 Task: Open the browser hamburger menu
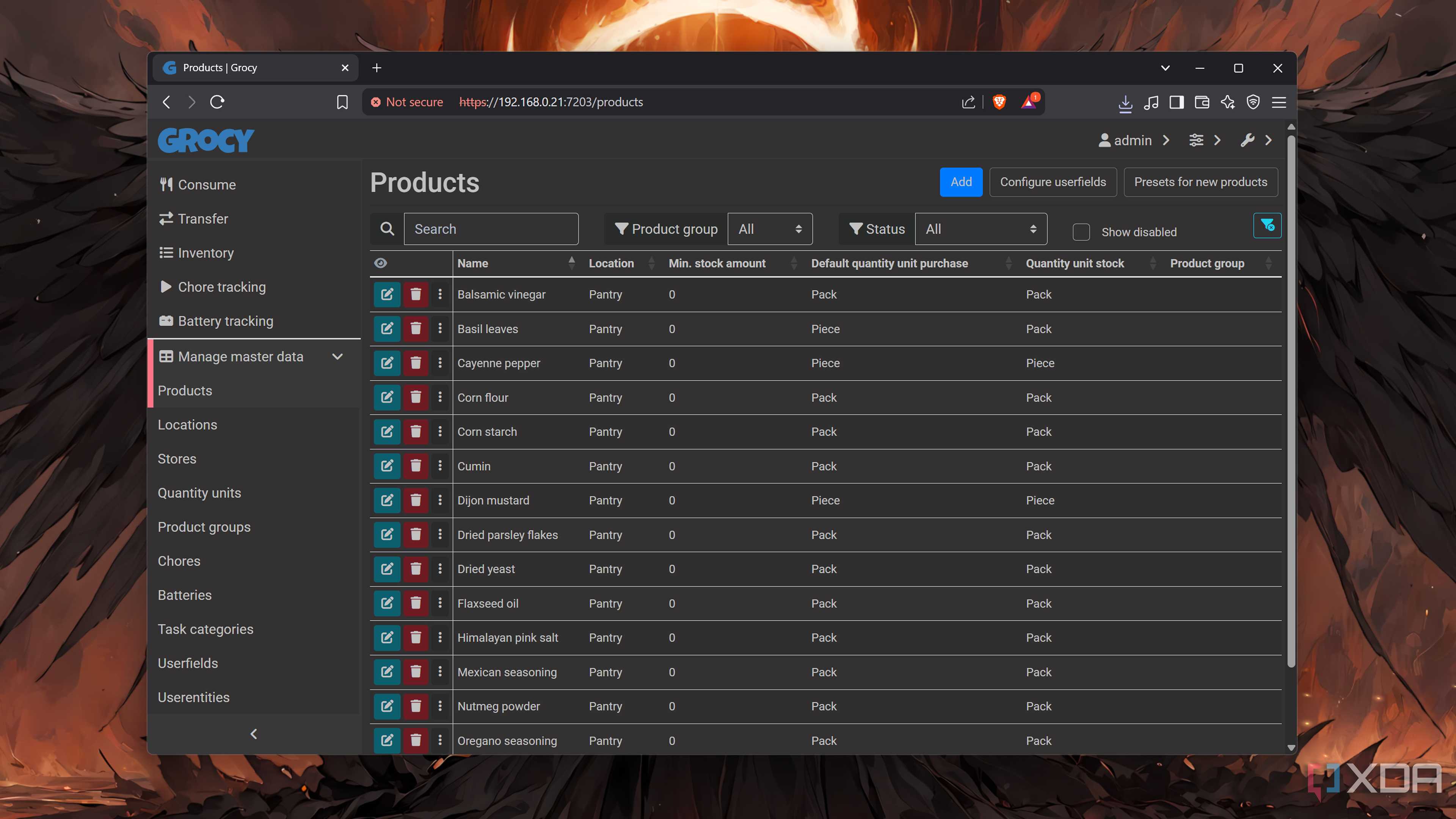coord(1279,102)
